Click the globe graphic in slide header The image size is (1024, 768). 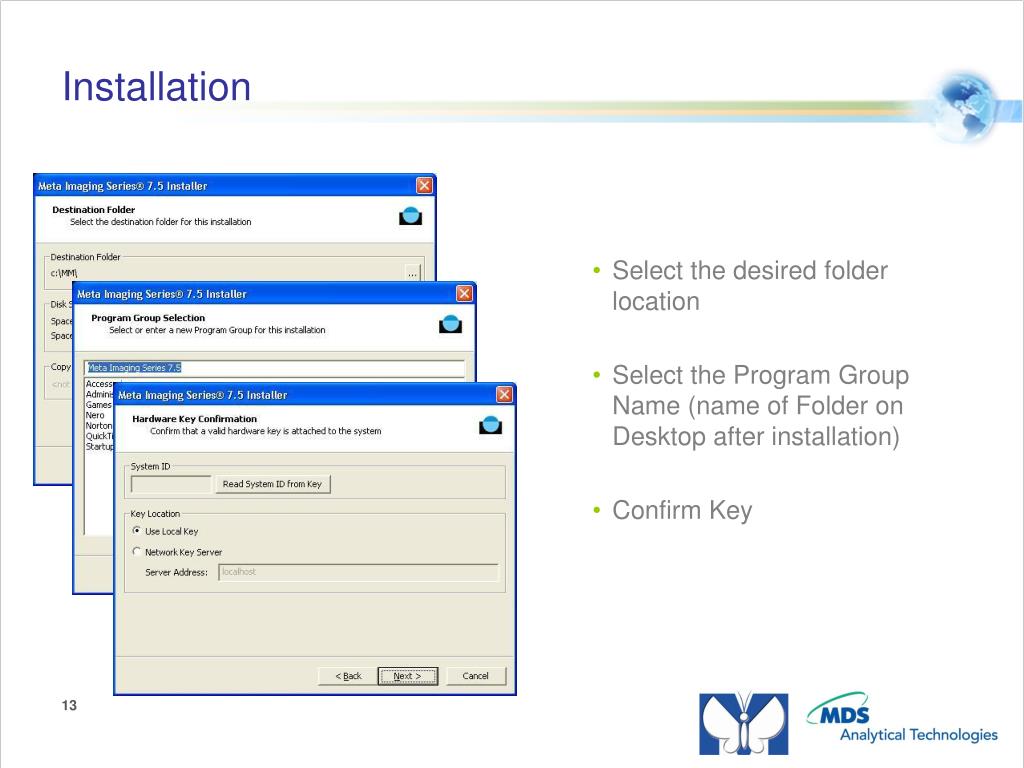click(x=965, y=108)
